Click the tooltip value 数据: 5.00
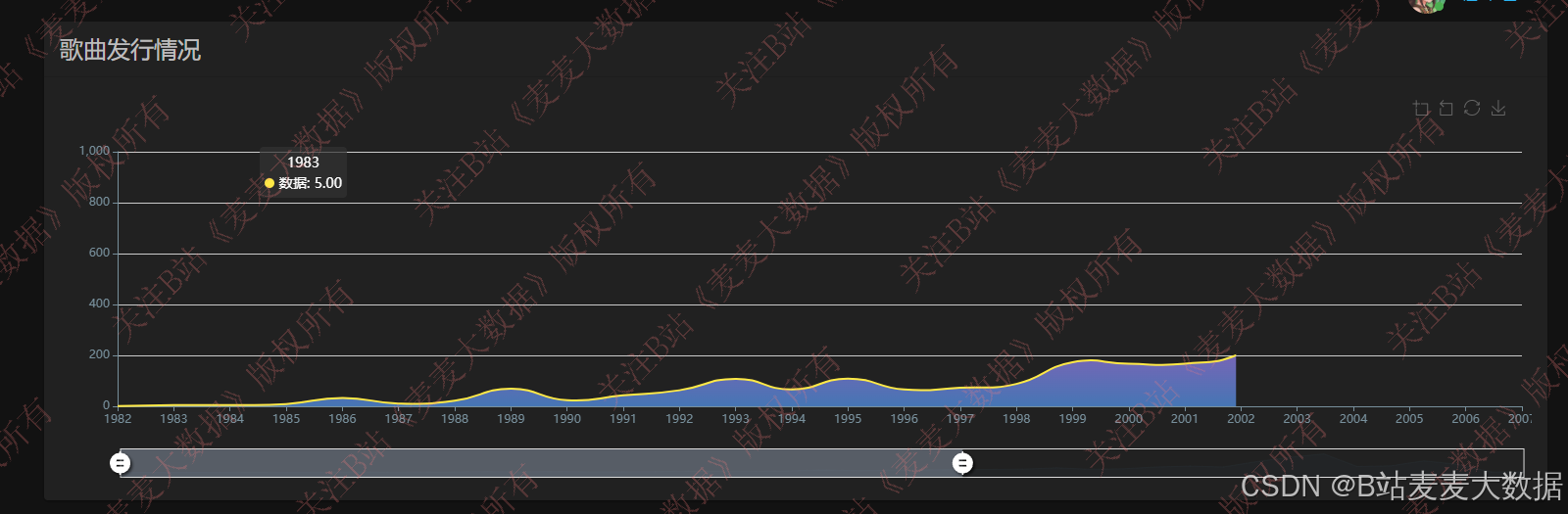 pos(311,183)
